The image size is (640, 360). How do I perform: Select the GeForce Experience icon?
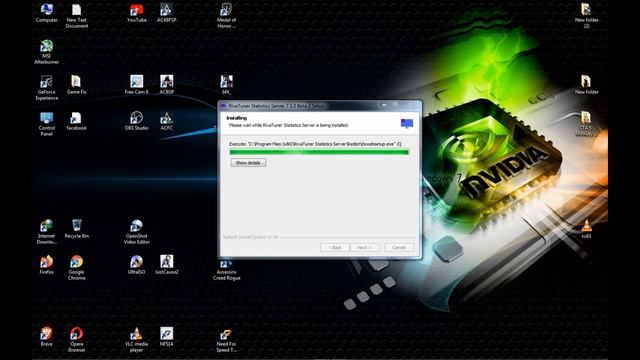(46, 88)
